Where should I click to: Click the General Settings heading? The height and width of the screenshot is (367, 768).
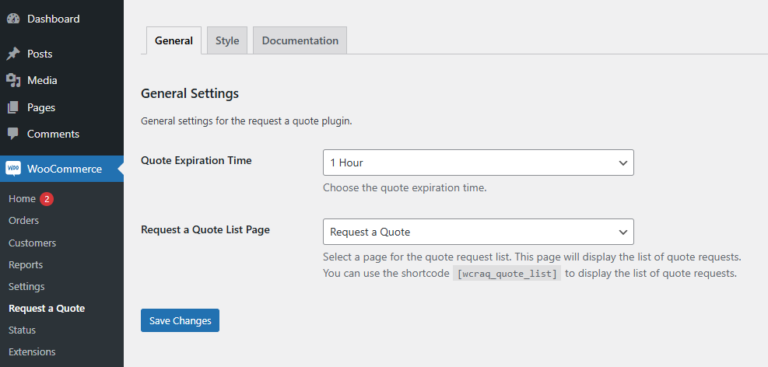[190, 93]
